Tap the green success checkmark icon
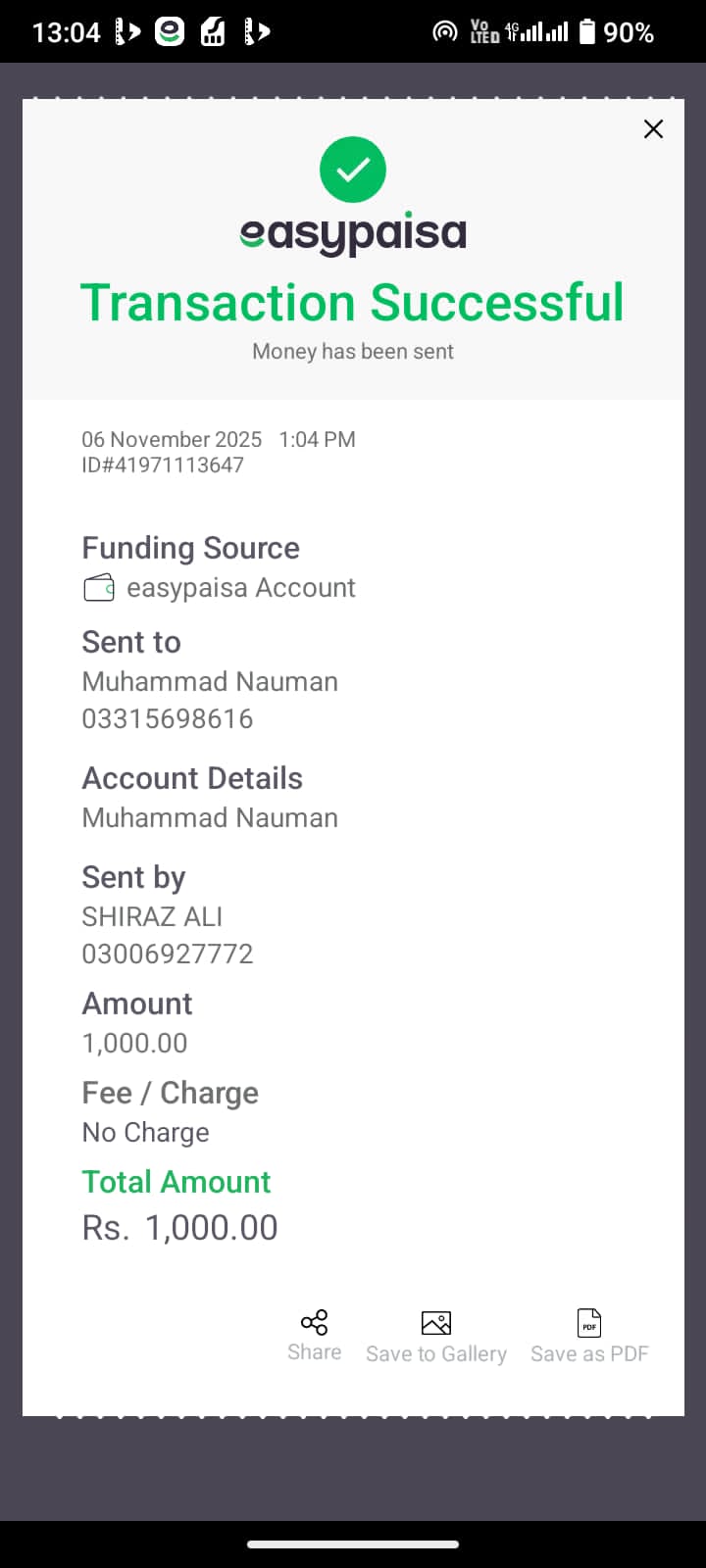Image resolution: width=706 pixels, height=1568 pixels. [x=353, y=170]
